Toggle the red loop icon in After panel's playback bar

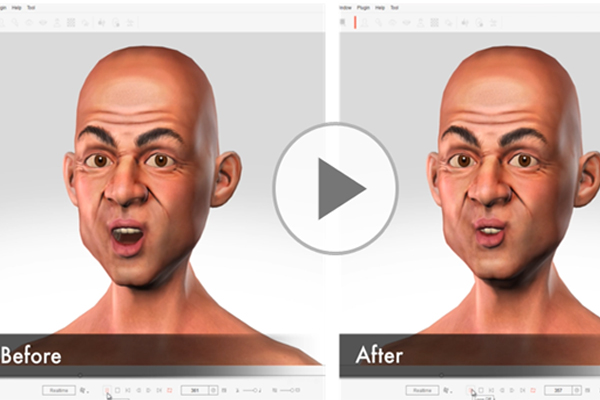(533, 390)
